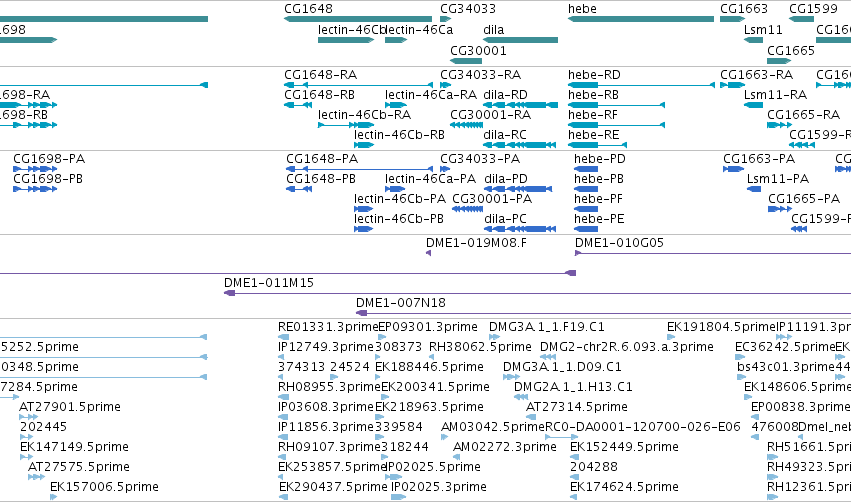Open protein CG1665-PA
Viewport: 851px width, 502px height.
tap(804, 199)
